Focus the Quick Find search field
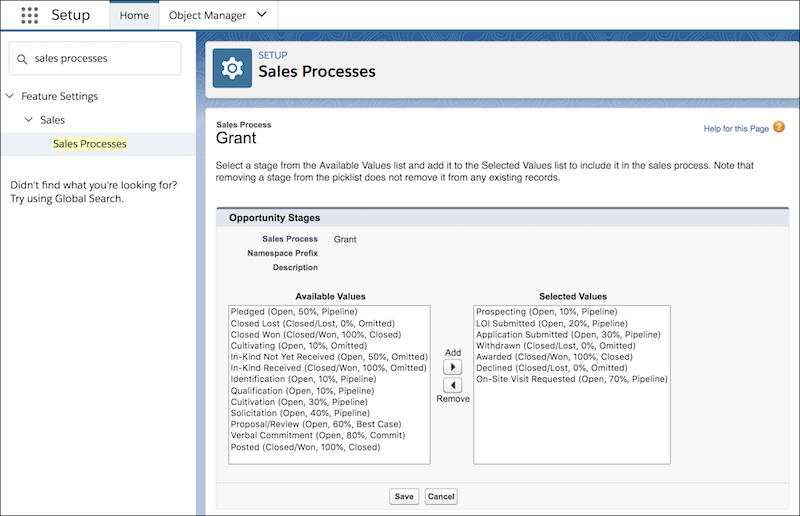Image resolution: width=800 pixels, height=516 pixels. [95, 59]
